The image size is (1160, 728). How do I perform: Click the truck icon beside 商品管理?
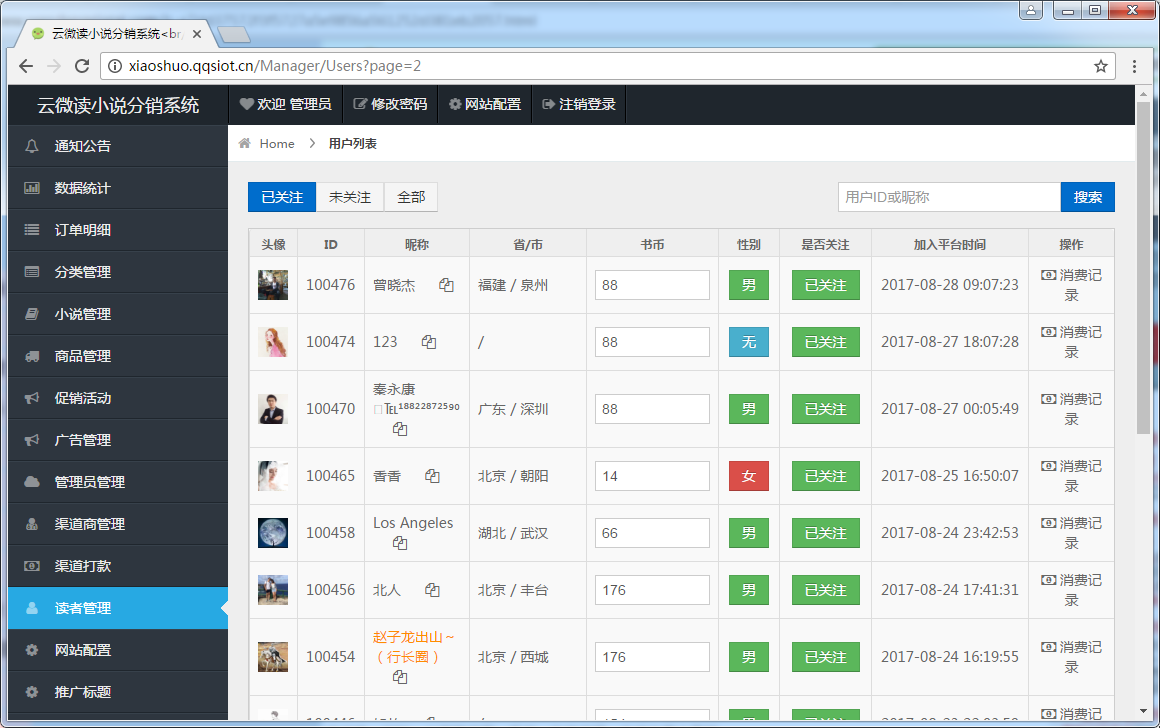[32, 356]
